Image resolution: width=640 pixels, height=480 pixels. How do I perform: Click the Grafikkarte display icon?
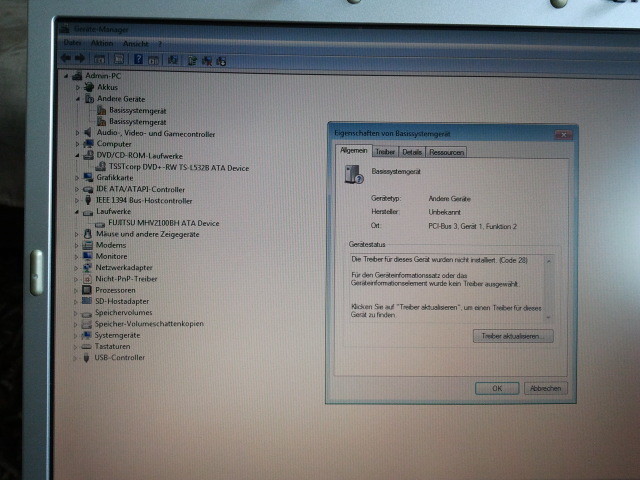(88, 177)
